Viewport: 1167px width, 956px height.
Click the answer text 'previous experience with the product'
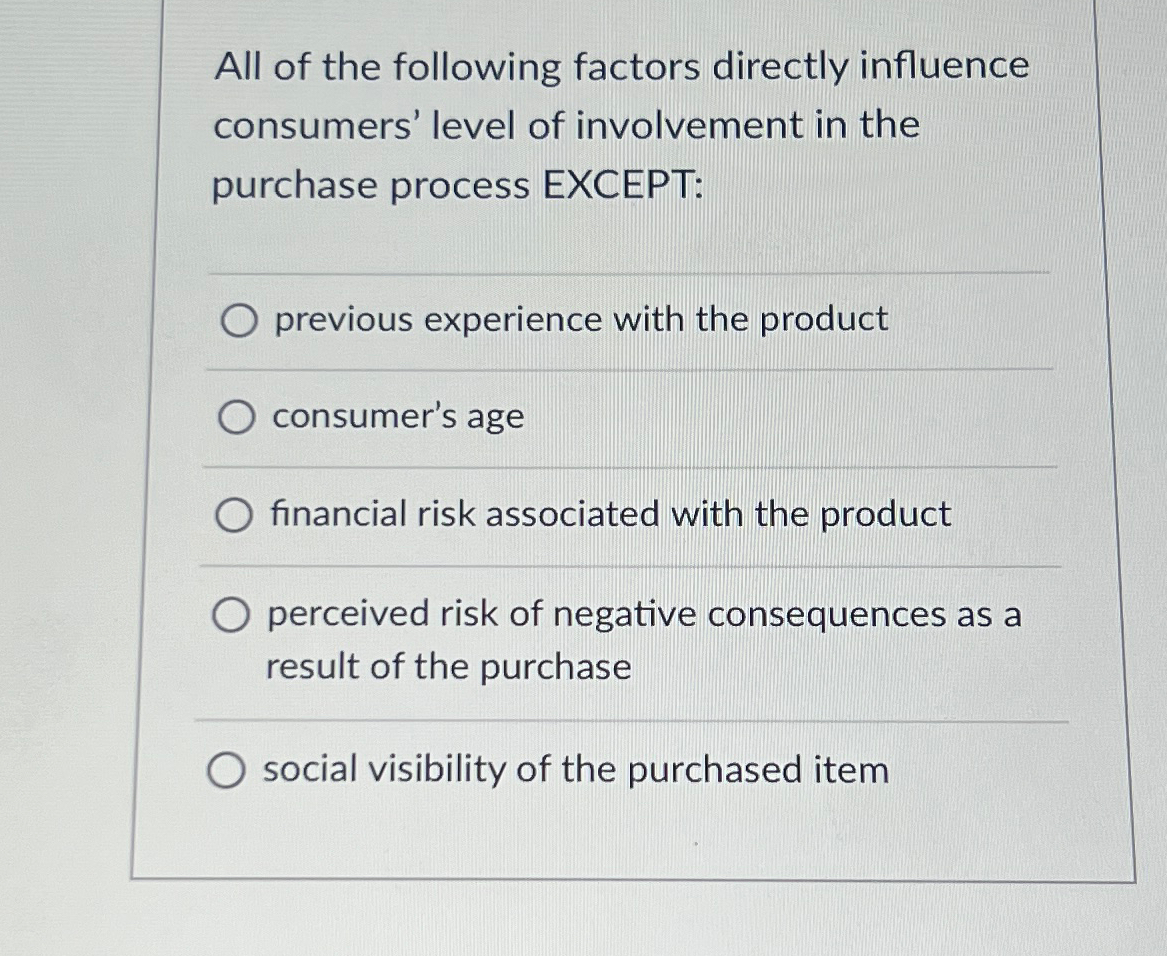(578, 320)
